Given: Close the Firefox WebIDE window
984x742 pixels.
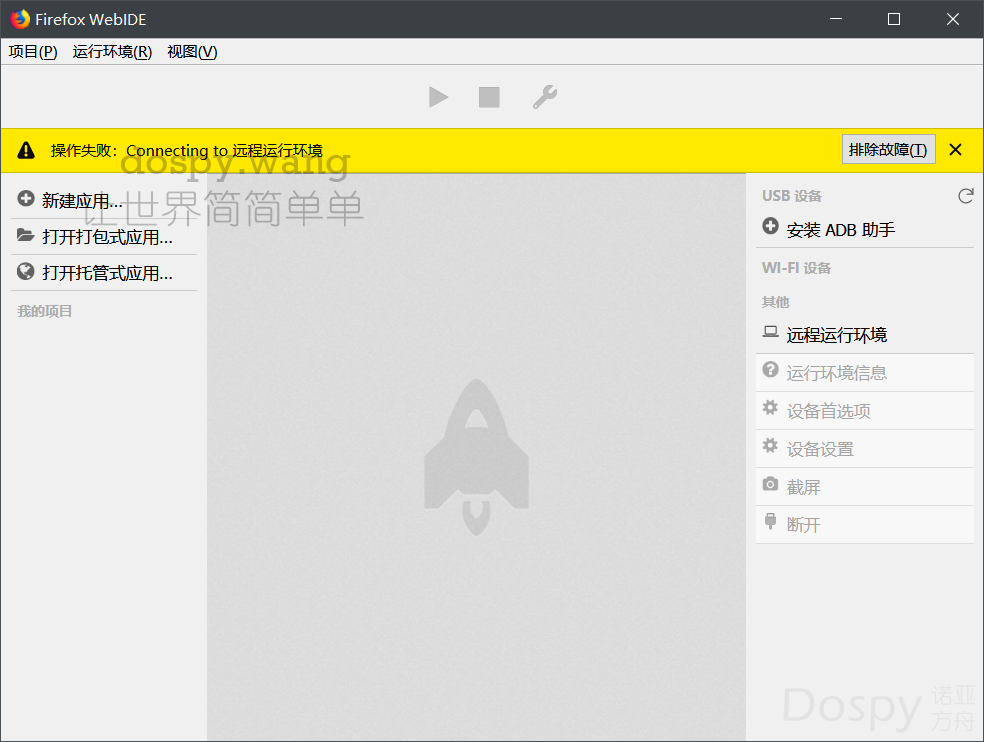Looking at the screenshot, I should 953,19.
